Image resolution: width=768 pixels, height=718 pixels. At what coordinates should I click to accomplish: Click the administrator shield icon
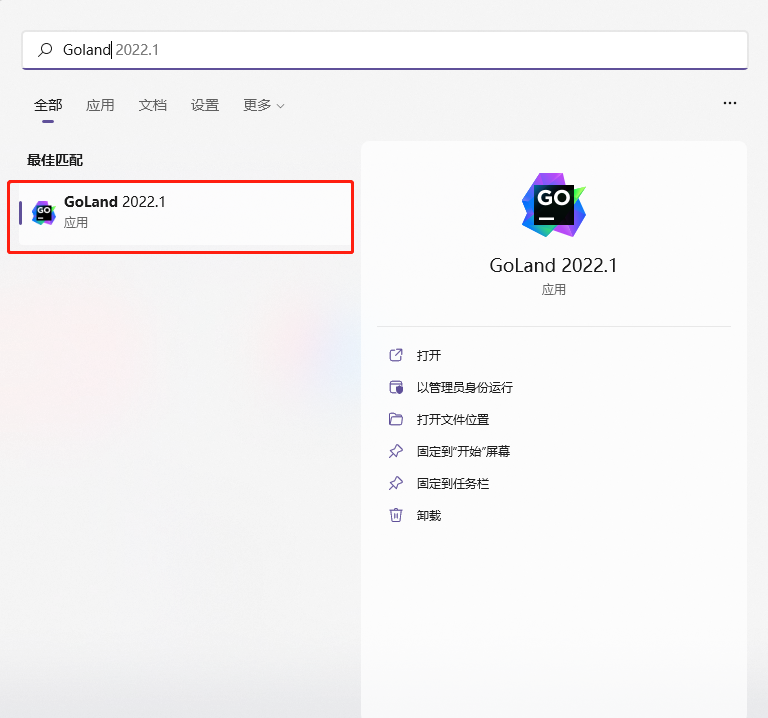pos(396,387)
